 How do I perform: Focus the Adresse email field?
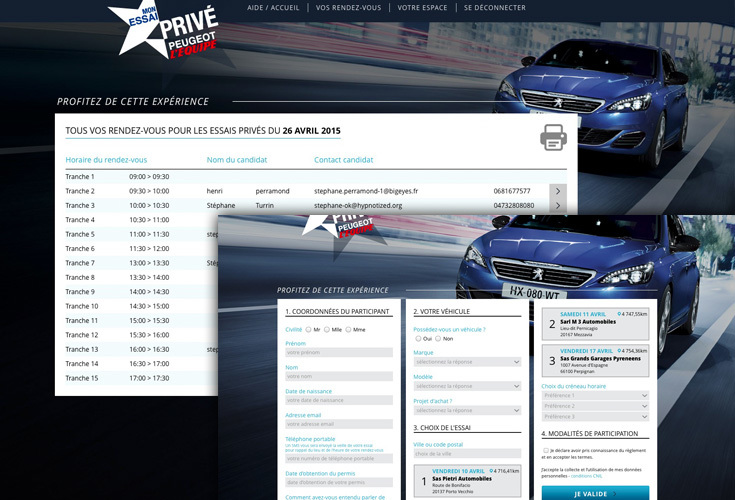click(339, 424)
